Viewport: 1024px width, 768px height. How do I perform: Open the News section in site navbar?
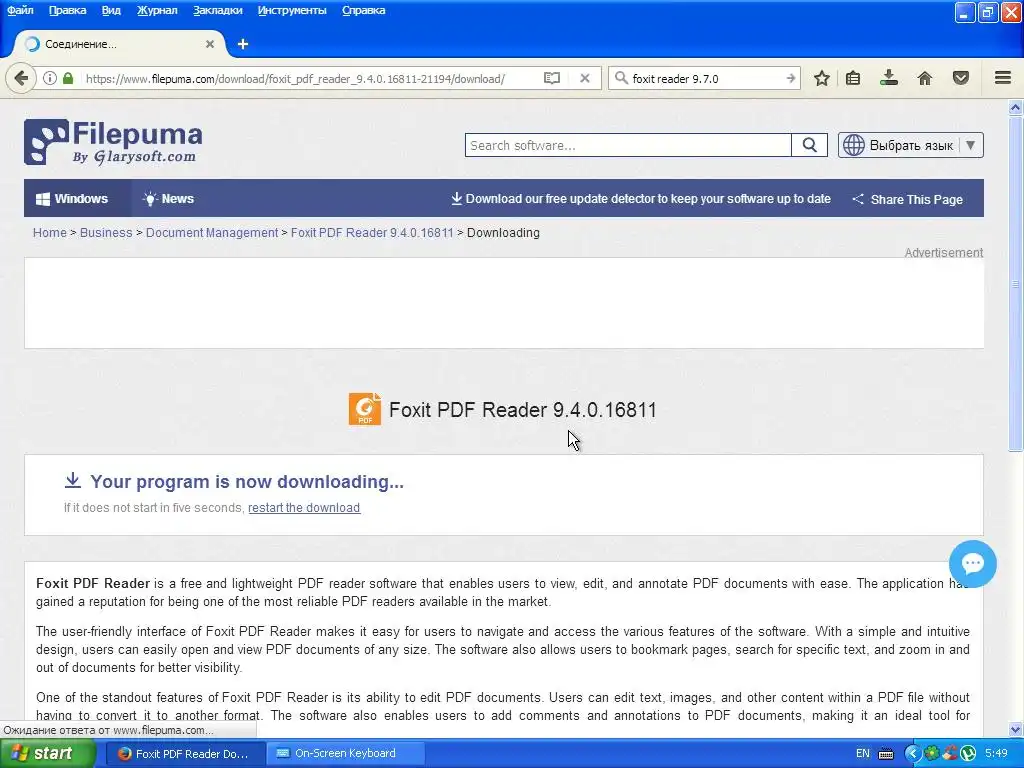coord(169,199)
